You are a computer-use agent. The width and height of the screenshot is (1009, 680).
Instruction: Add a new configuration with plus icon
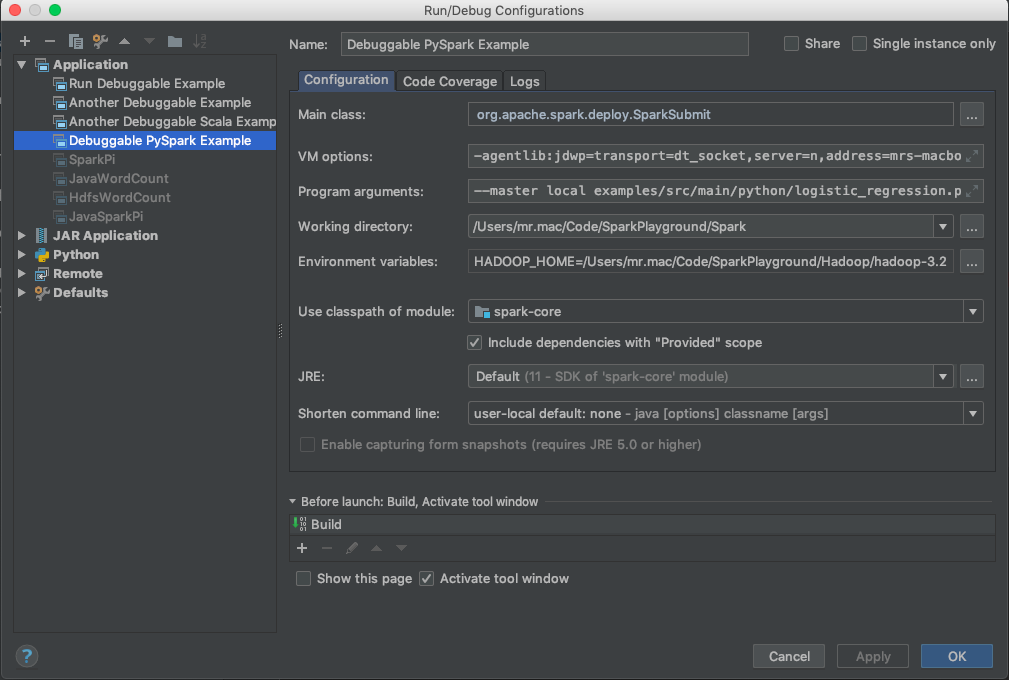pyautogui.click(x=24, y=42)
